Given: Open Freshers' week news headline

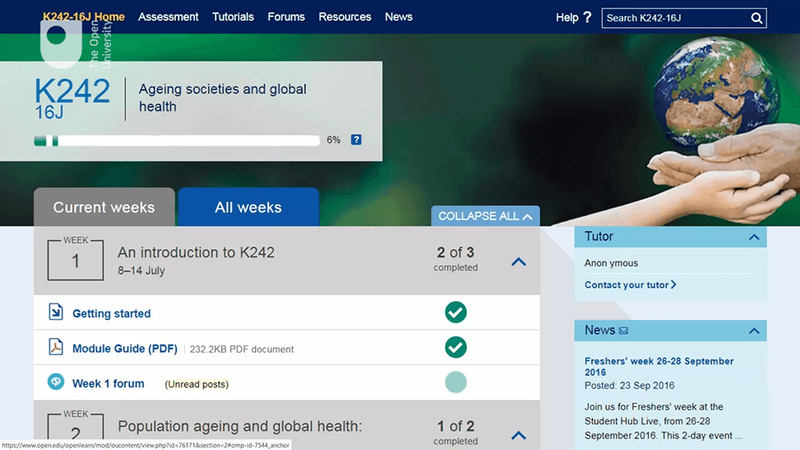Looking at the screenshot, I should (x=659, y=366).
